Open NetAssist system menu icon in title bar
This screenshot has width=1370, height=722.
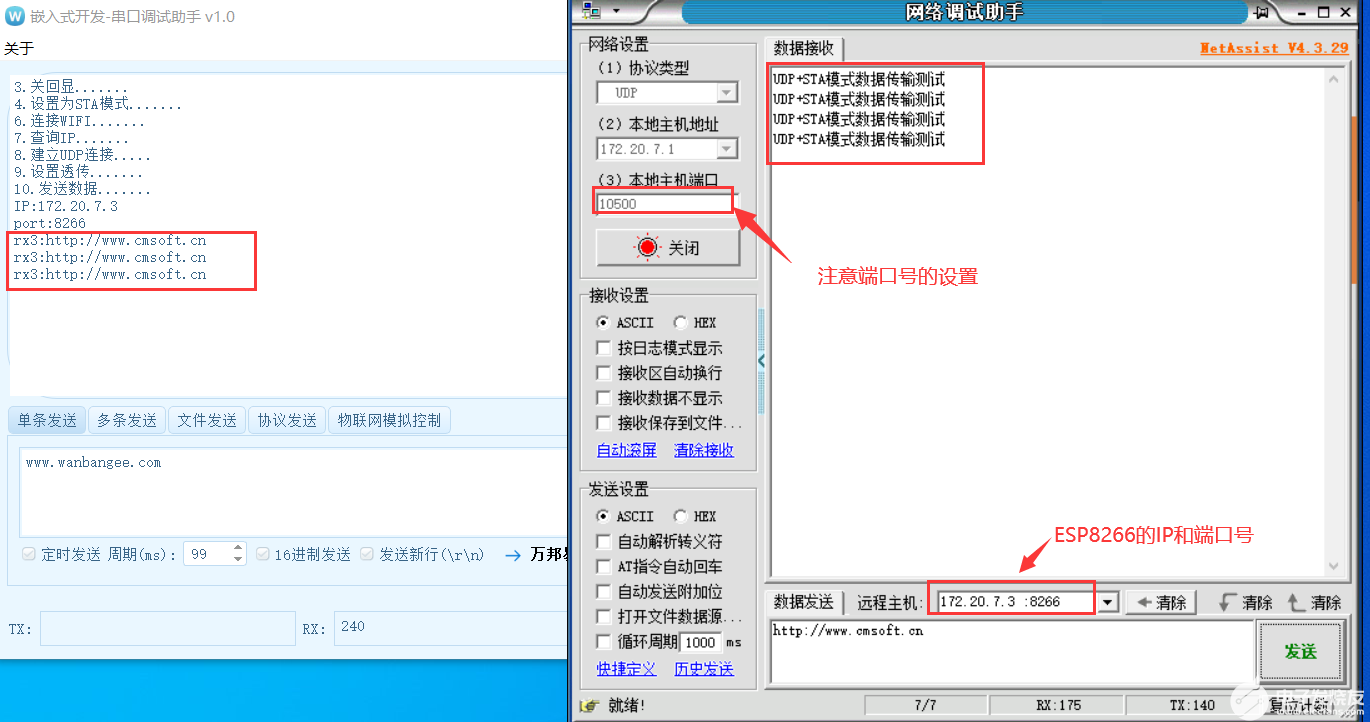click(591, 12)
